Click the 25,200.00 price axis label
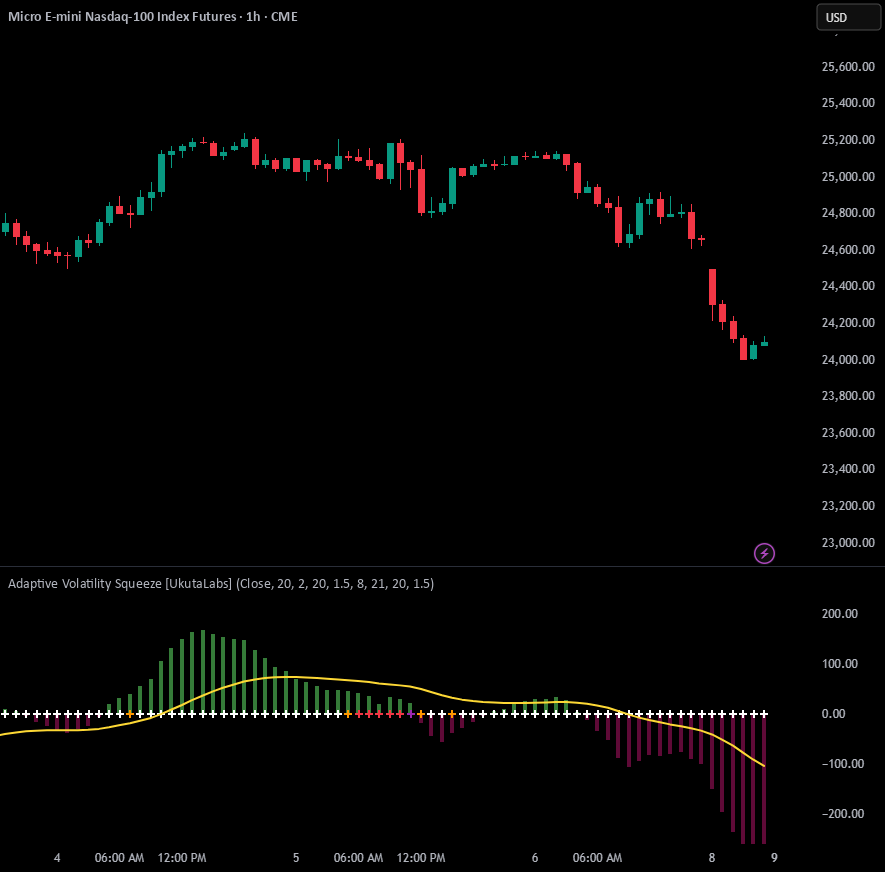 point(848,139)
